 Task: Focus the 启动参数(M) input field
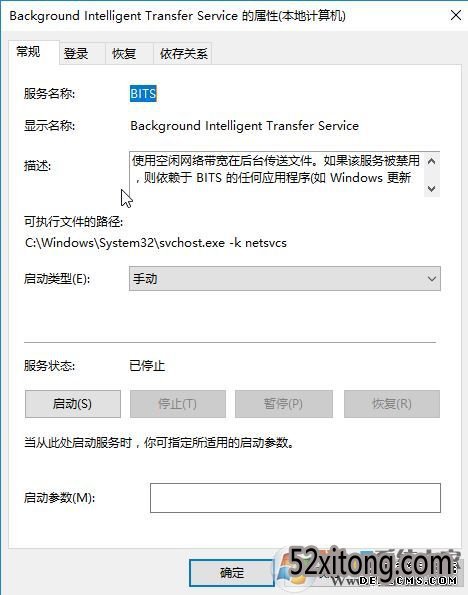pos(295,498)
